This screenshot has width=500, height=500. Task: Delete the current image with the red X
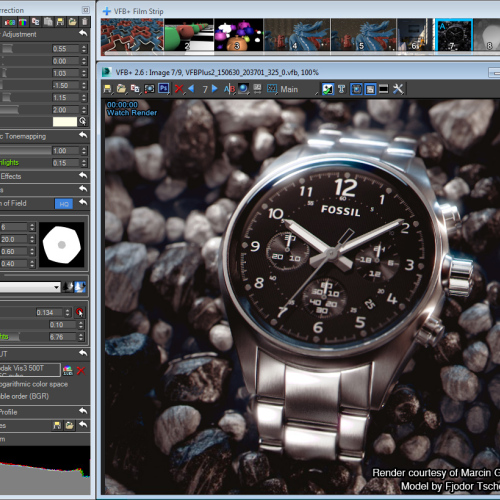coord(179,89)
